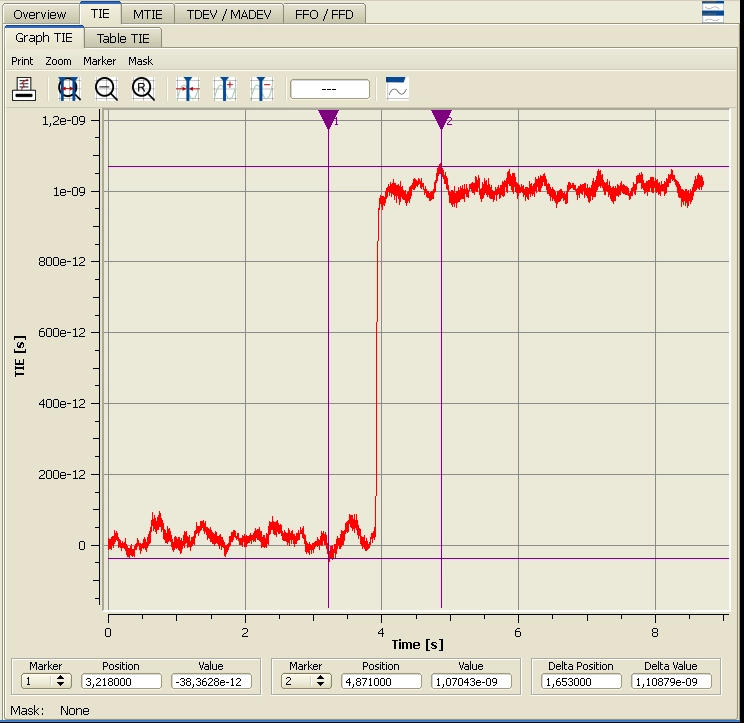744x723 pixels.
Task: Click the Marker 1 Position field
Action: click(x=121, y=681)
